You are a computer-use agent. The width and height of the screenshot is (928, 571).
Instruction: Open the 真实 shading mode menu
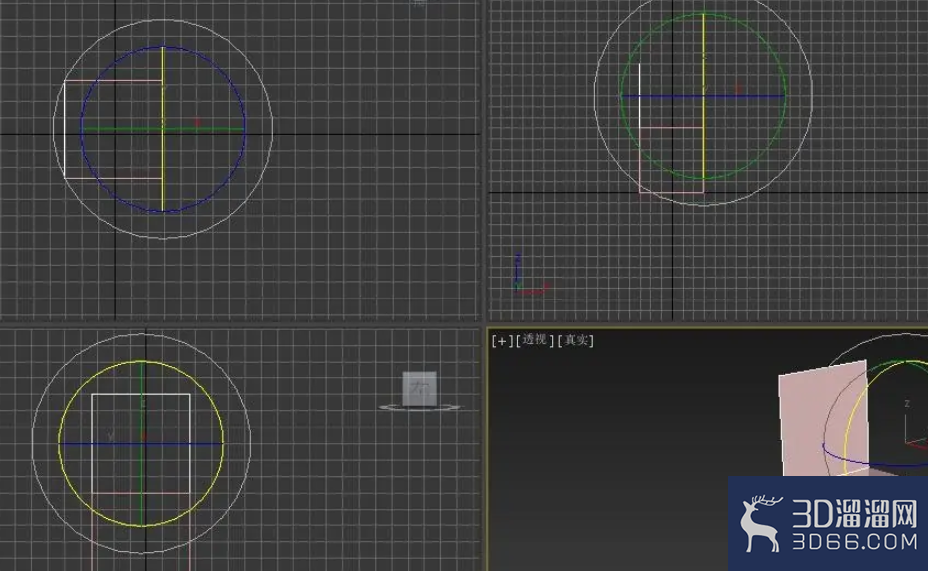[576, 340]
